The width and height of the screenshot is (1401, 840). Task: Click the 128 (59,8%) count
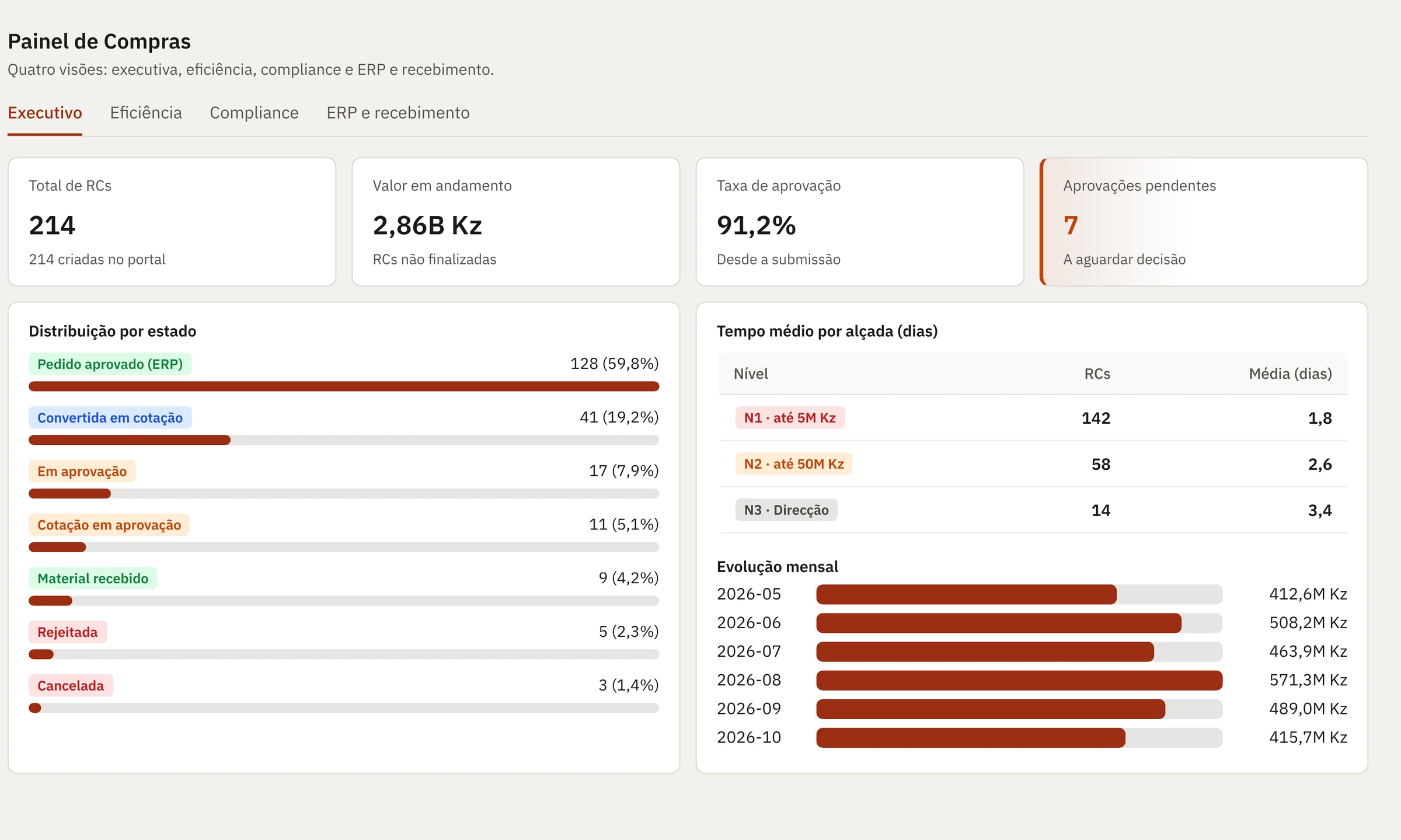coord(615,364)
